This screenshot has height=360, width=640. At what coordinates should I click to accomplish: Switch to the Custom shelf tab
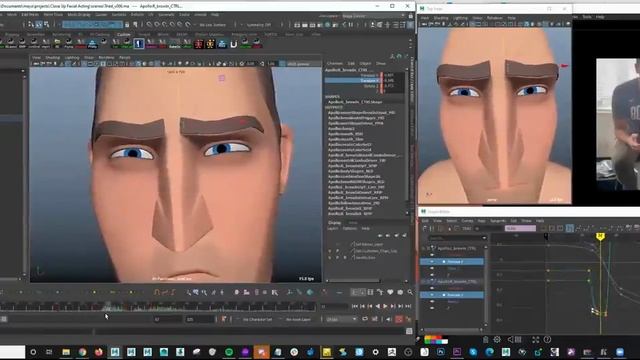pos(124,35)
